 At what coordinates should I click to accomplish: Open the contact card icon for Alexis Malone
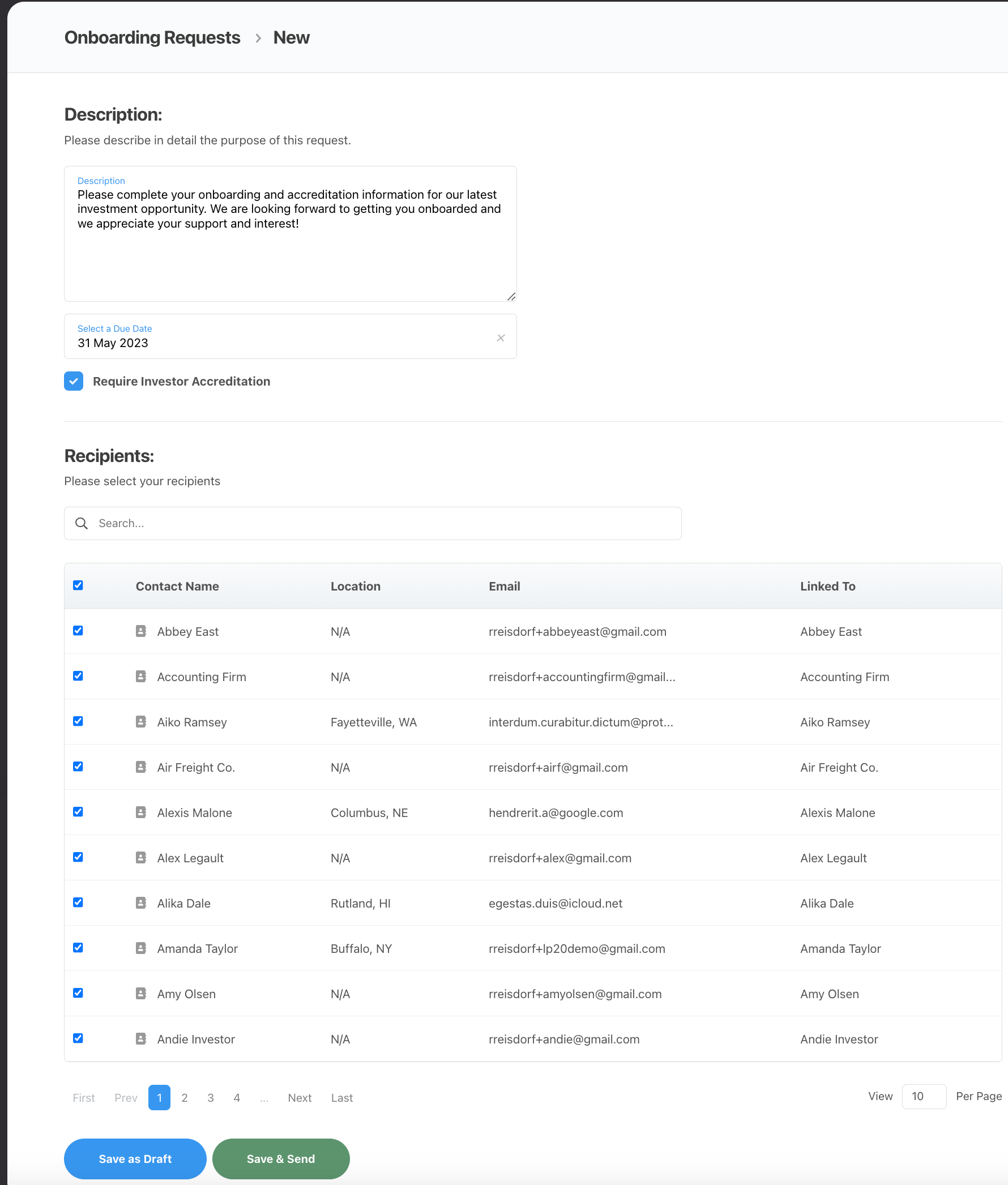[x=140, y=812]
